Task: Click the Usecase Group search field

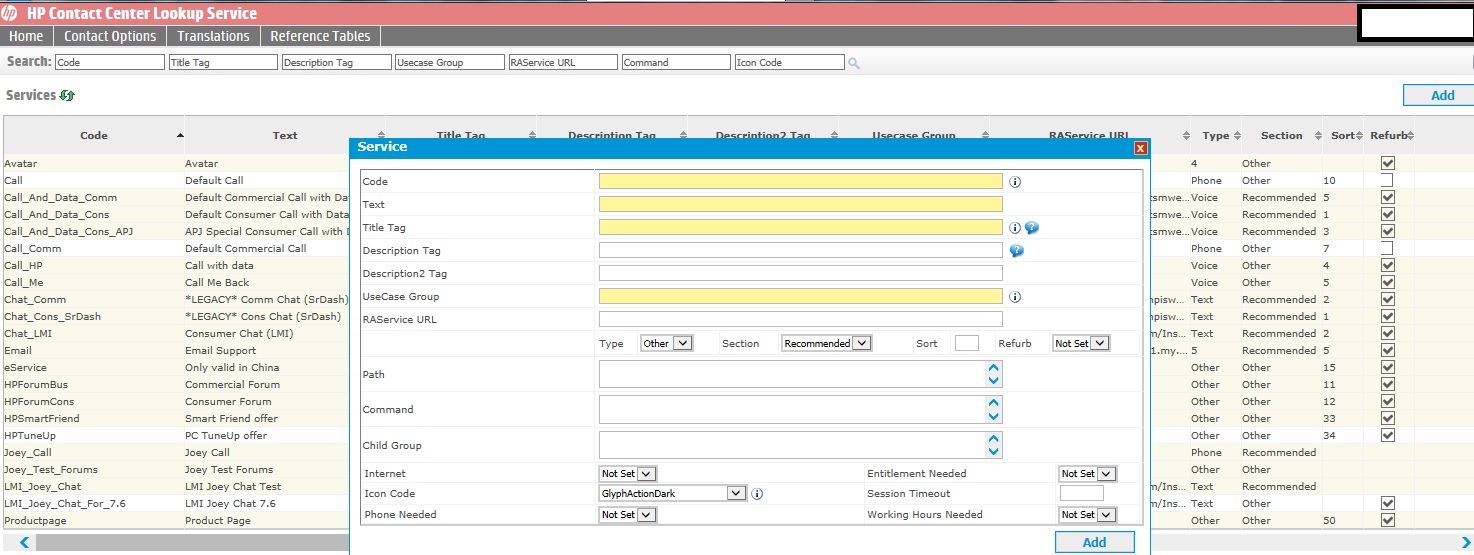Action: [x=450, y=62]
